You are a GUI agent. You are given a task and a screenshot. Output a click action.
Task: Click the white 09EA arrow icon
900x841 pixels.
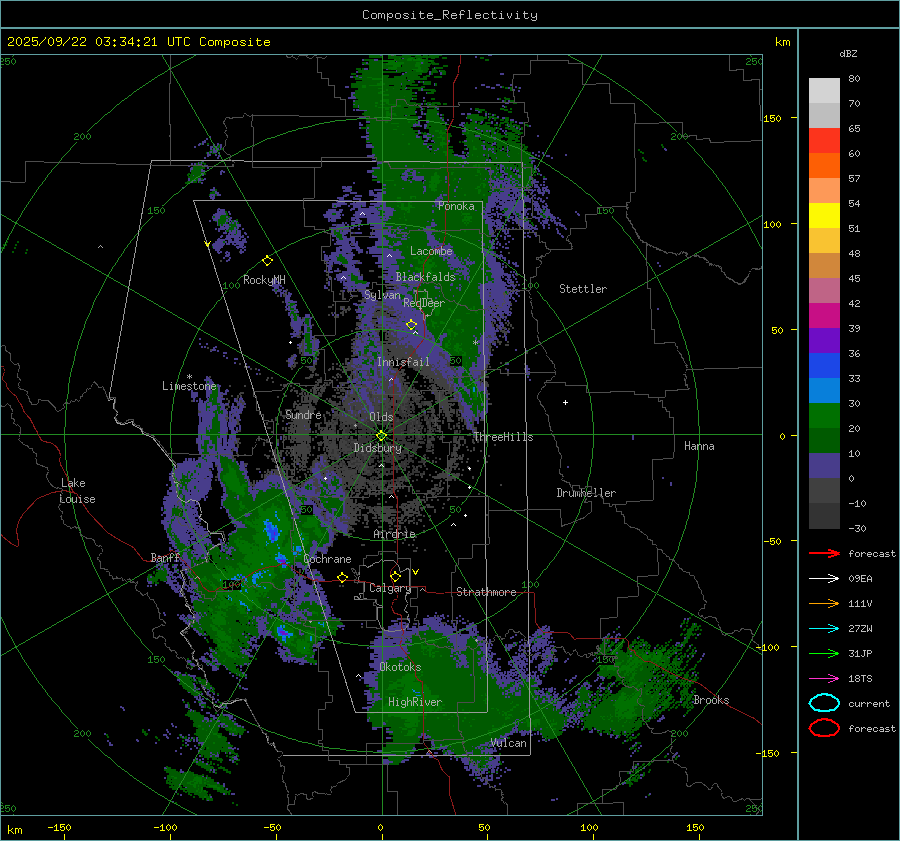point(824,578)
